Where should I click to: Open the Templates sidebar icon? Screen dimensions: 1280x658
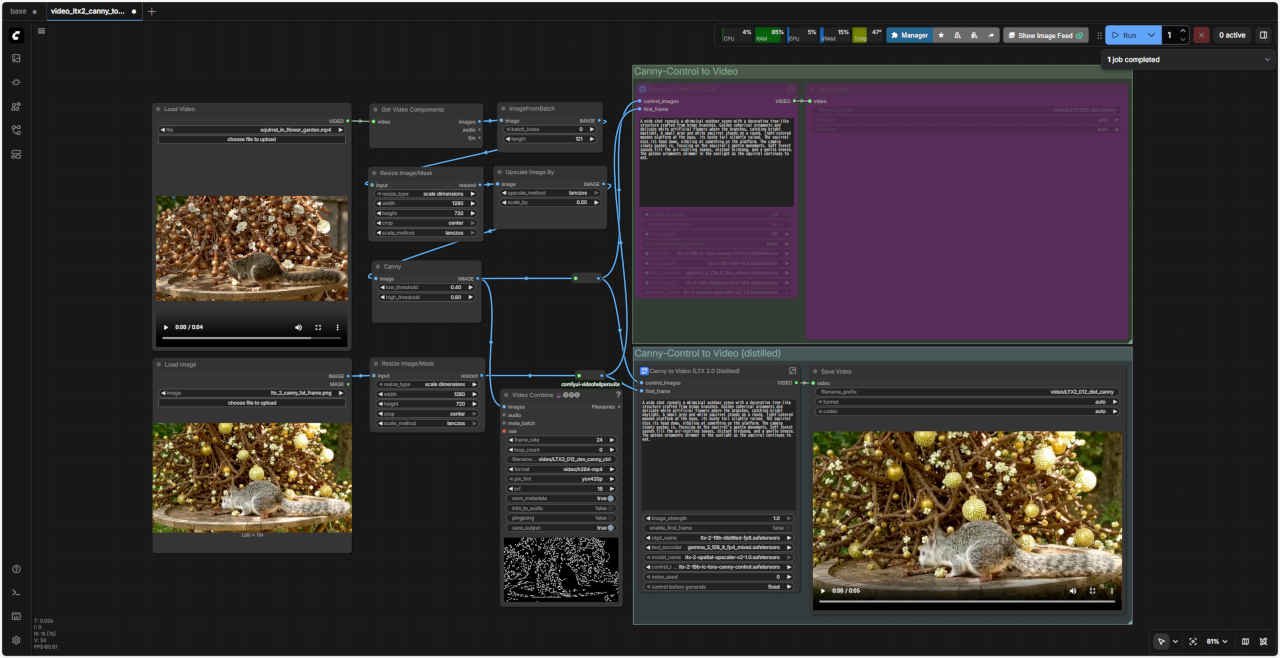[x=16, y=154]
